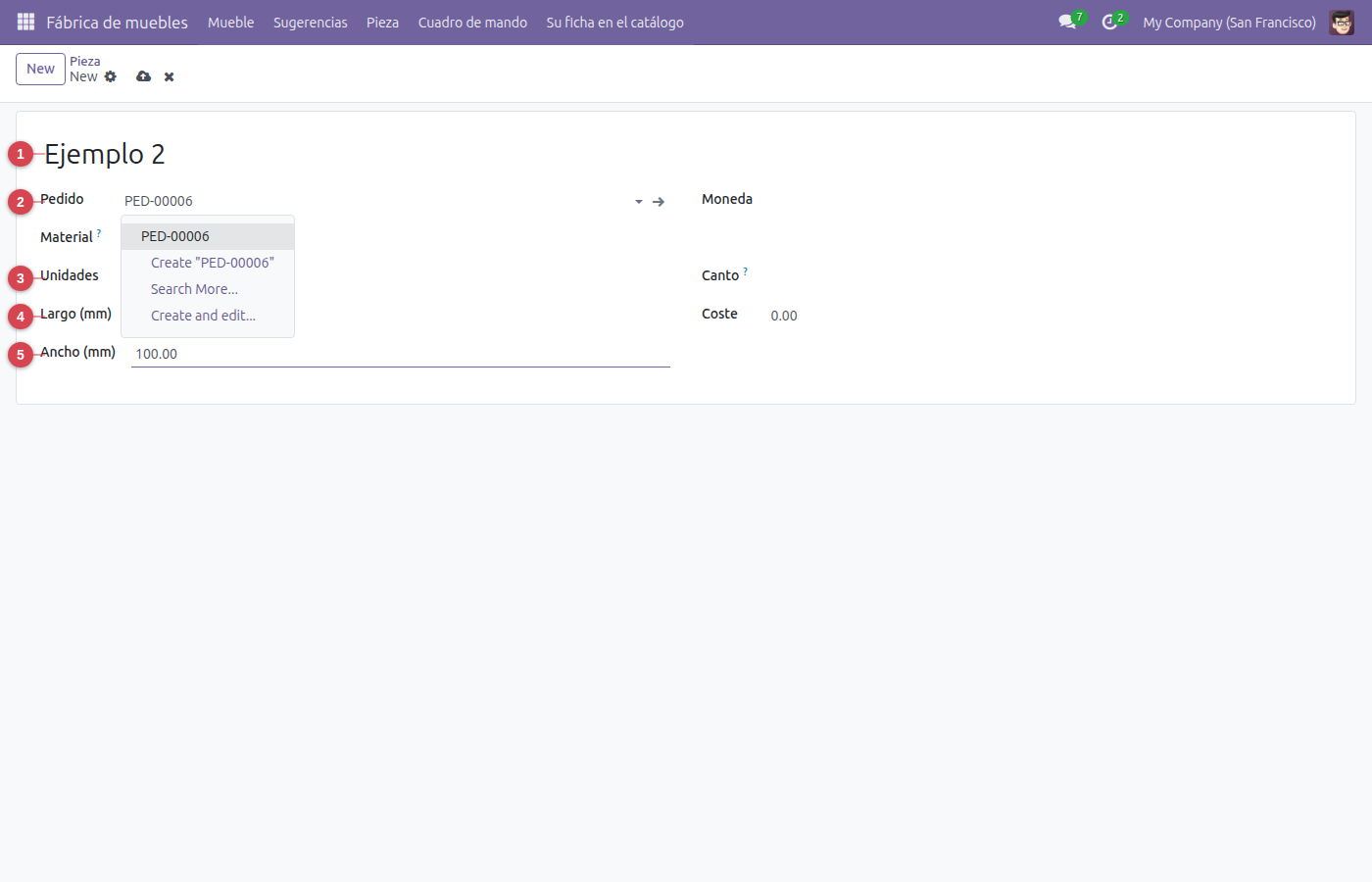Open the My Company (San Francisco) switcher
The width and height of the screenshot is (1372, 882).
[1229, 22]
